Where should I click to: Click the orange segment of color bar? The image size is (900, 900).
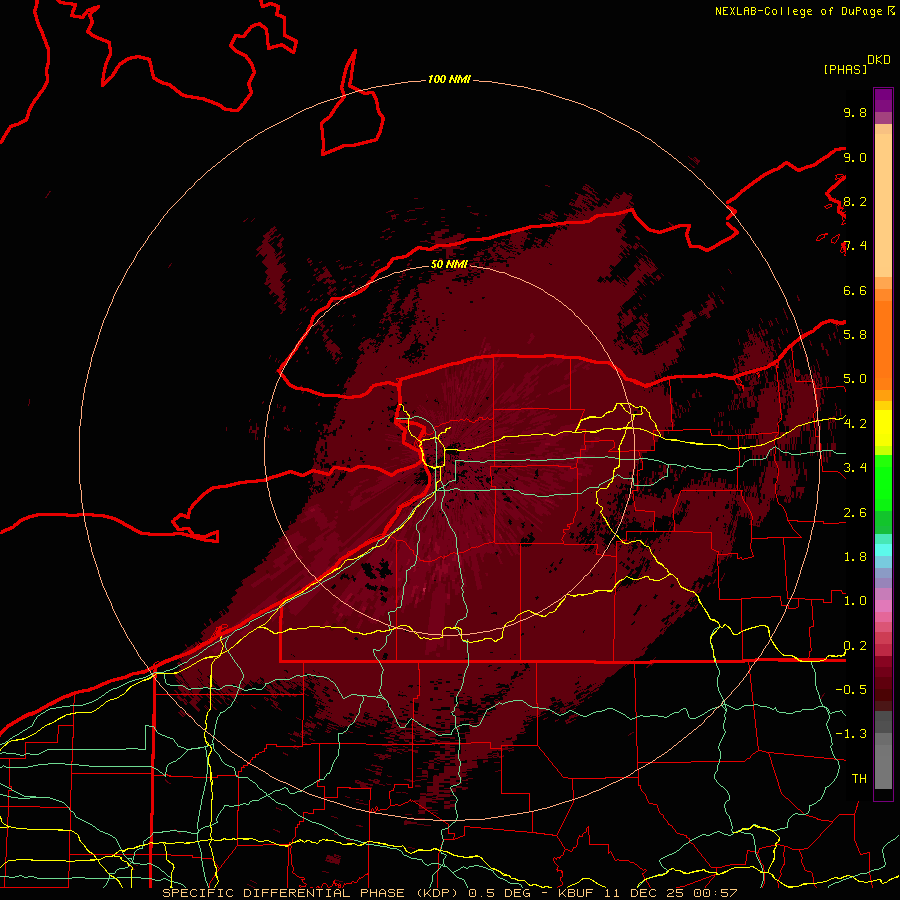[883, 344]
